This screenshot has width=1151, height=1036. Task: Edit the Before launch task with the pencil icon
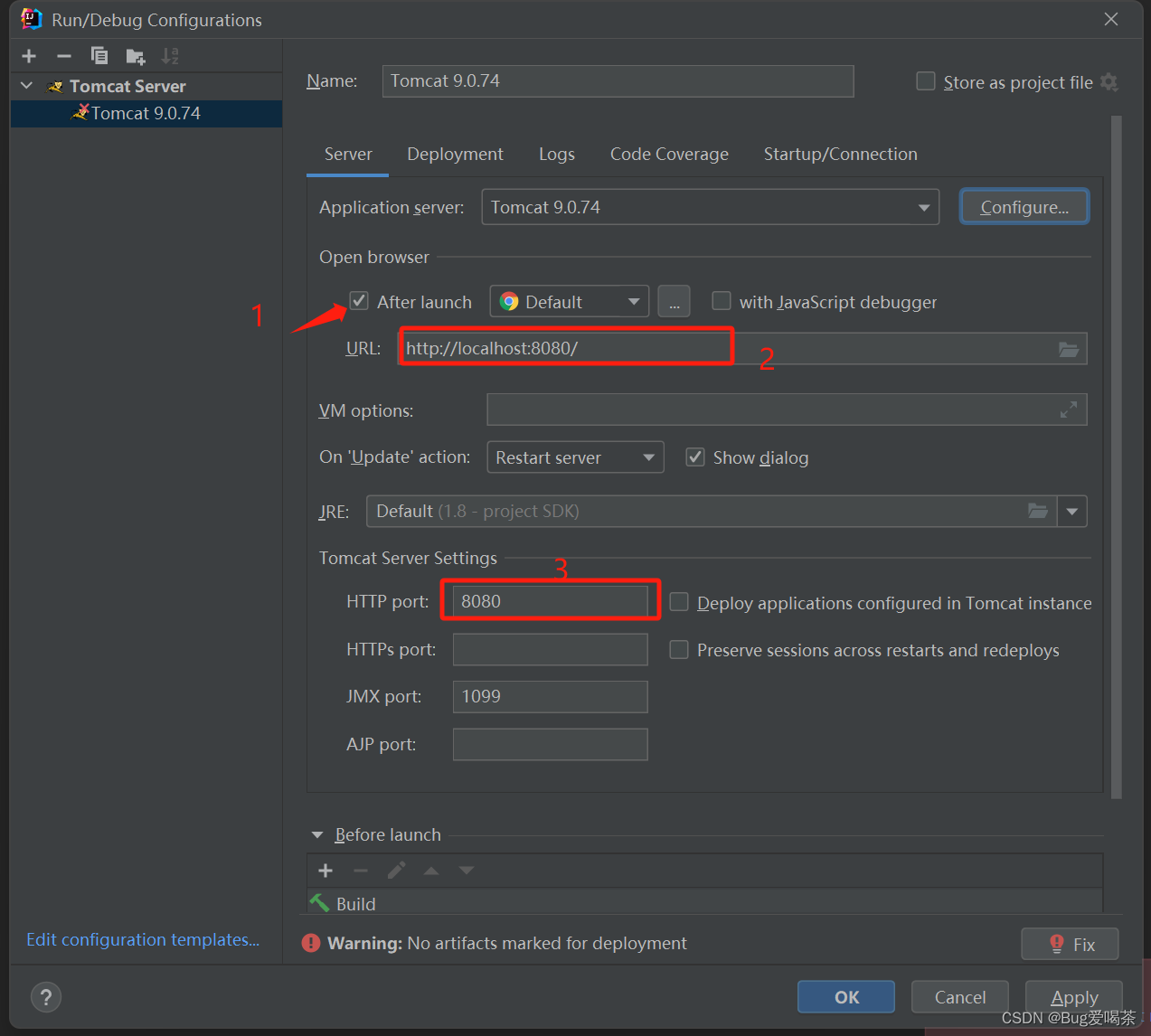click(x=396, y=871)
